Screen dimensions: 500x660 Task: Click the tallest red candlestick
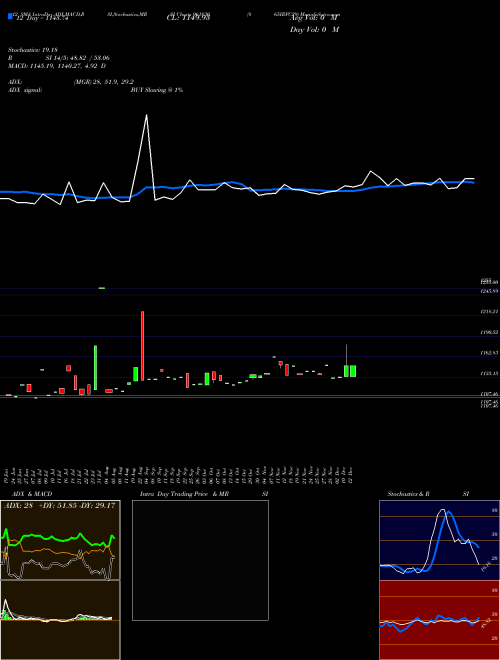pyautogui.click(x=142, y=346)
